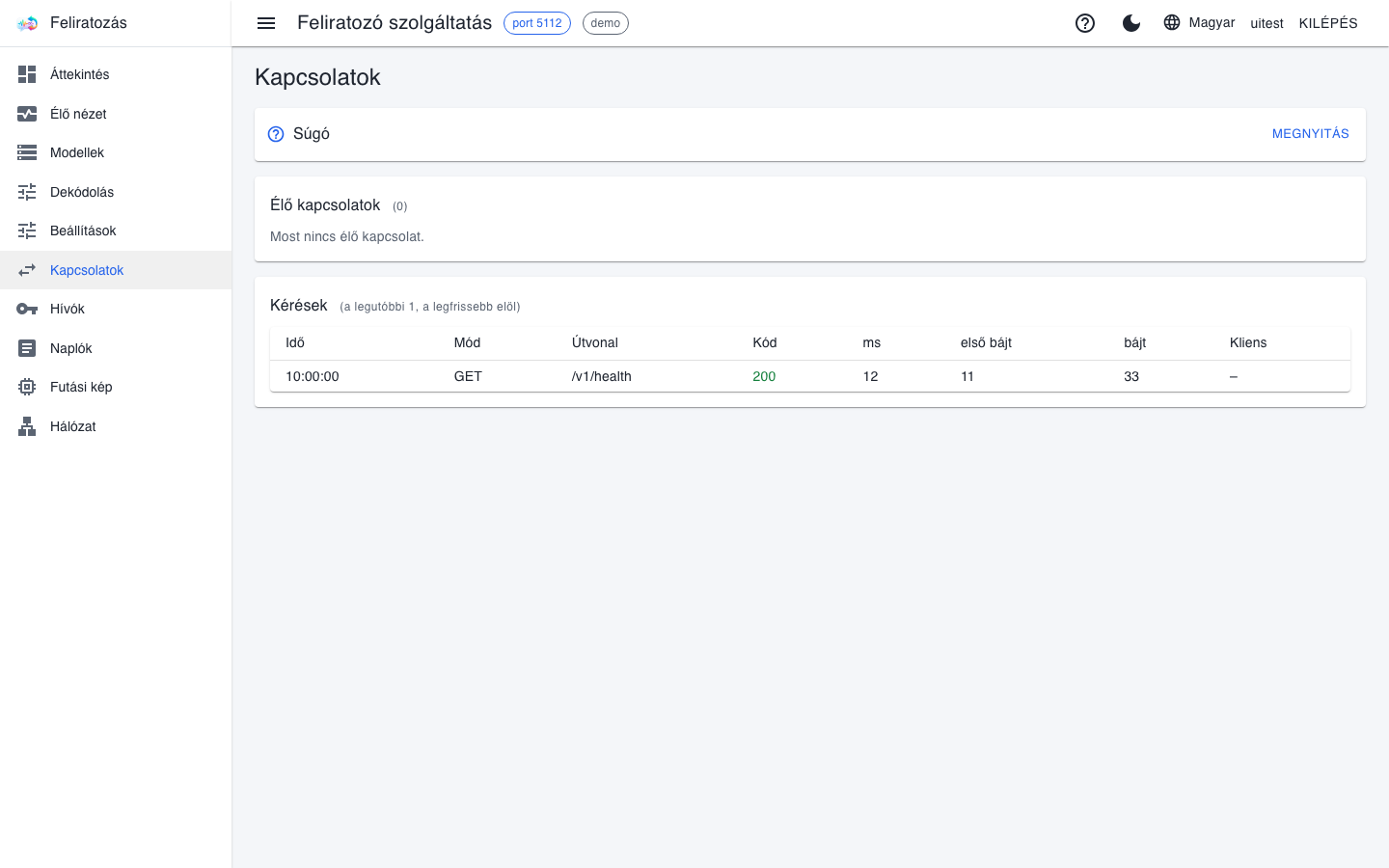Open help via the top bar question mark icon

1085,23
